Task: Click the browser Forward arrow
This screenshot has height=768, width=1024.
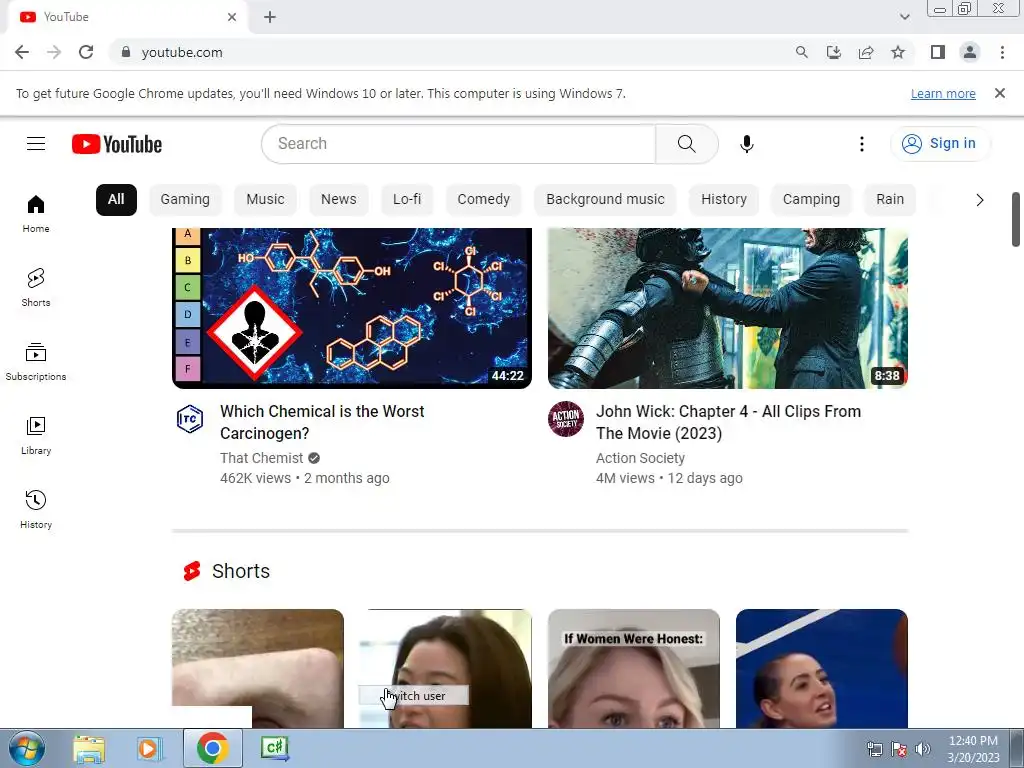Action: pos(54,52)
